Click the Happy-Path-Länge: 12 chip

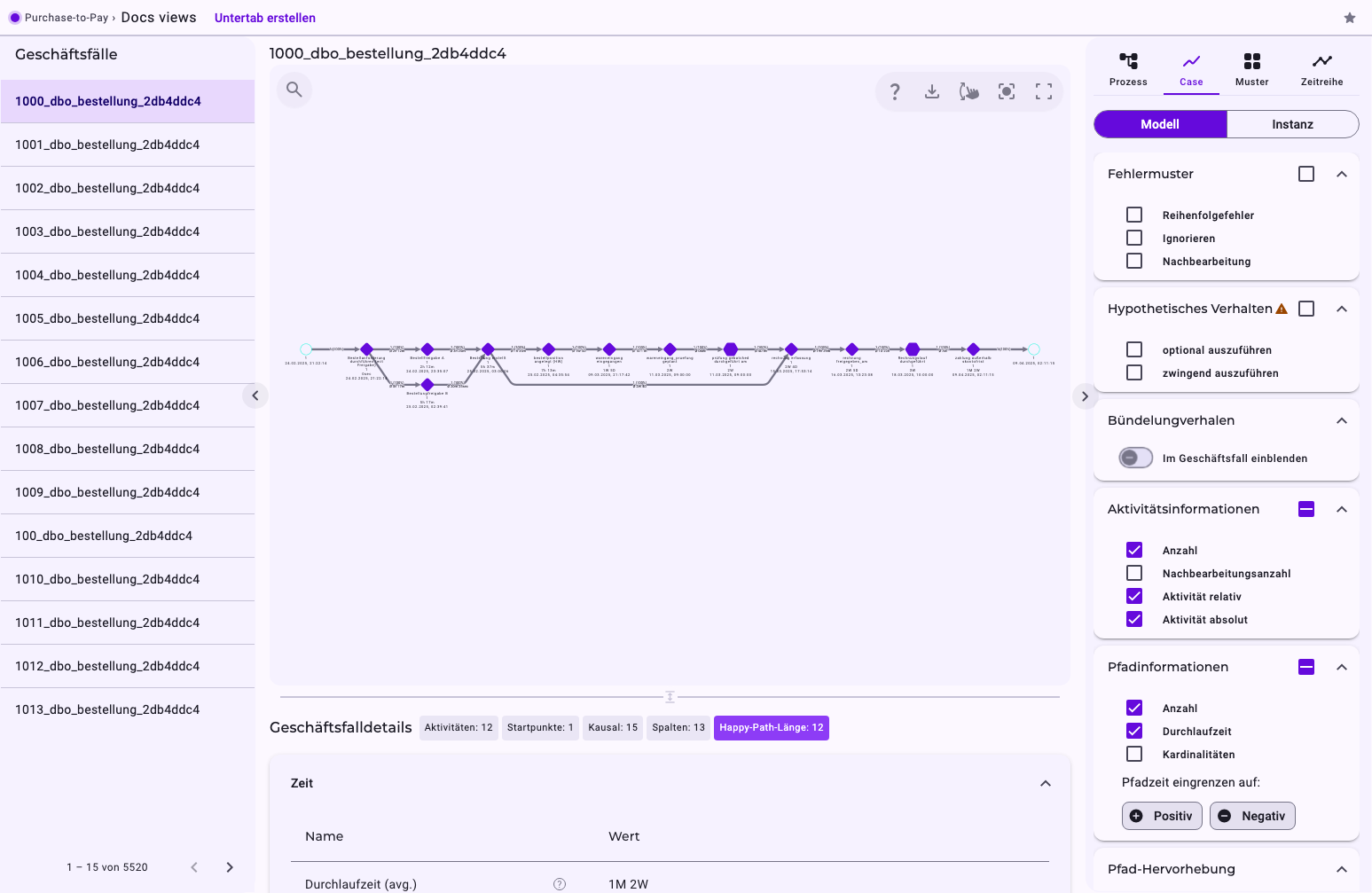point(772,727)
